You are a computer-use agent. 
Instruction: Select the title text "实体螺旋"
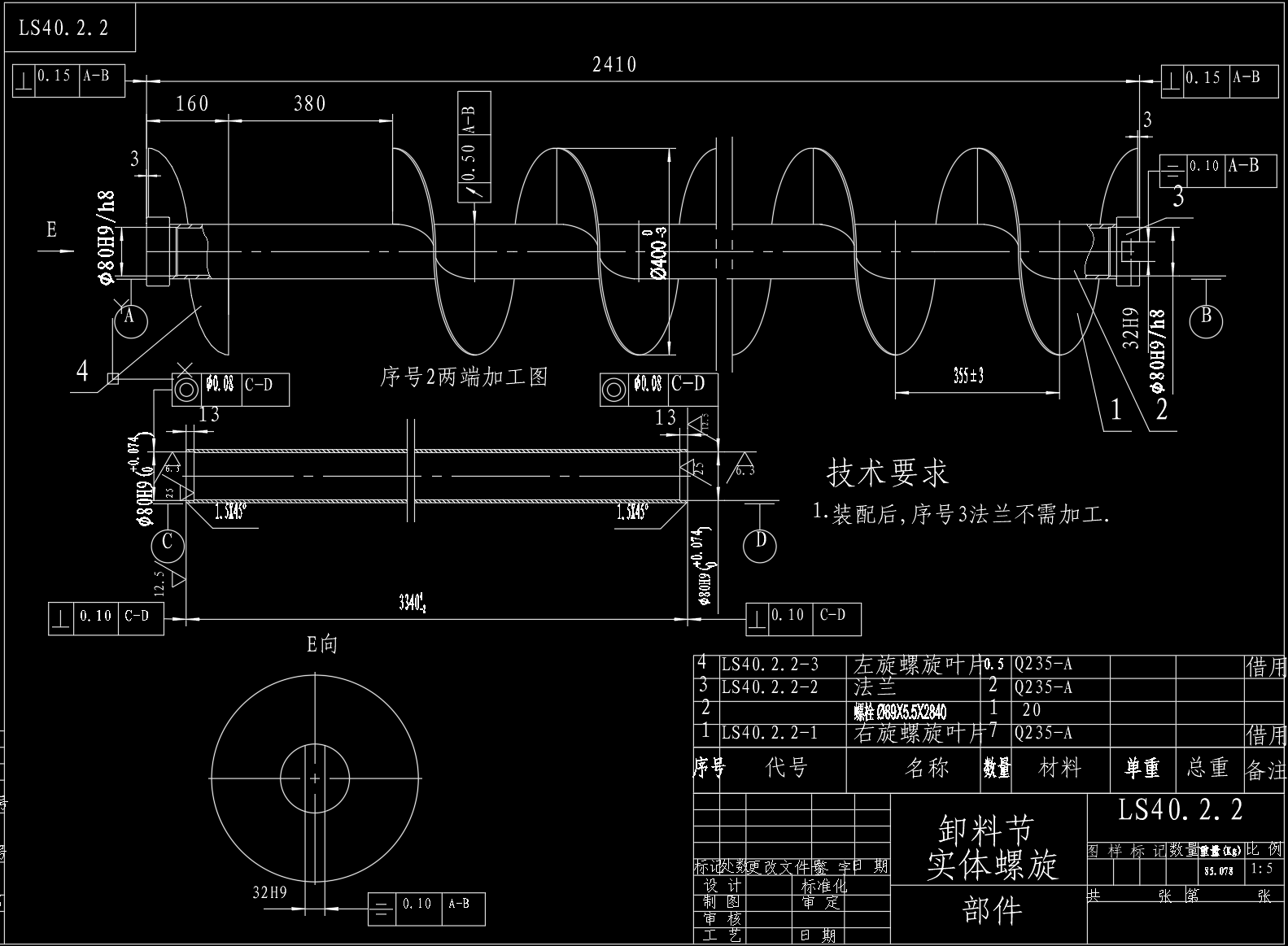[x=993, y=865]
